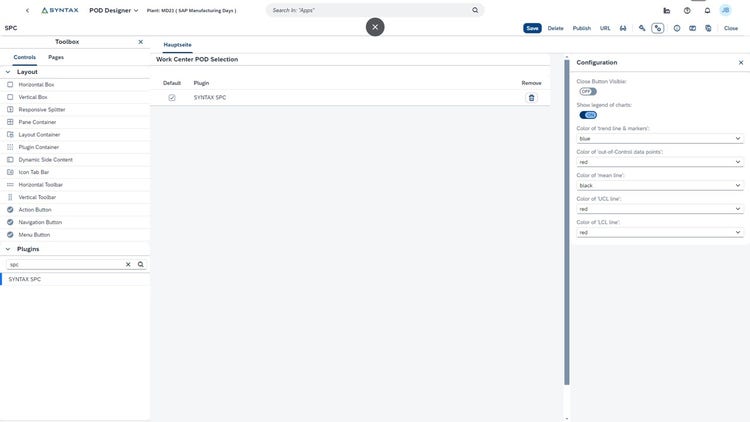Image resolution: width=750 pixels, height=422 pixels.
Task: Click the URL button
Action: pos(605,28)
